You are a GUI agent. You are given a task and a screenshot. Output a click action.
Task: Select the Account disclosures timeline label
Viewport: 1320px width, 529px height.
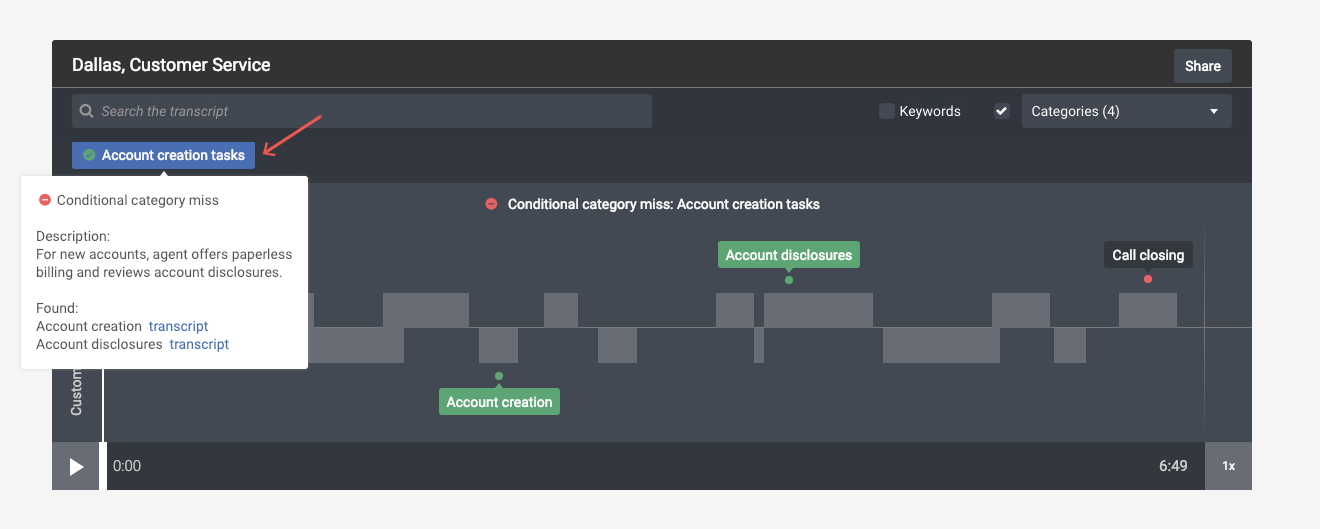(x=788, y=255)
